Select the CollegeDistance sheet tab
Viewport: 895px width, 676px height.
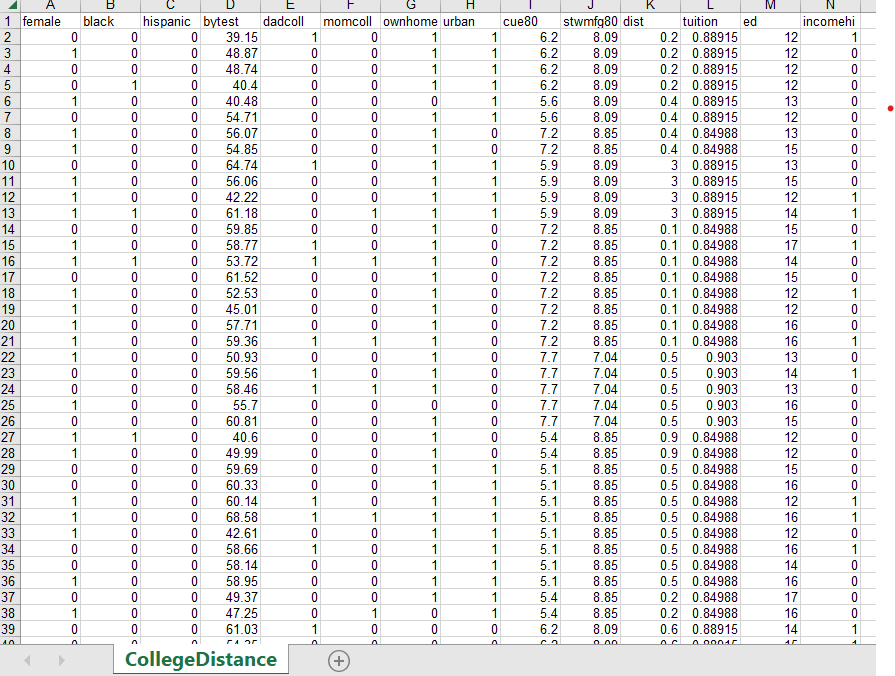(200, 661)
